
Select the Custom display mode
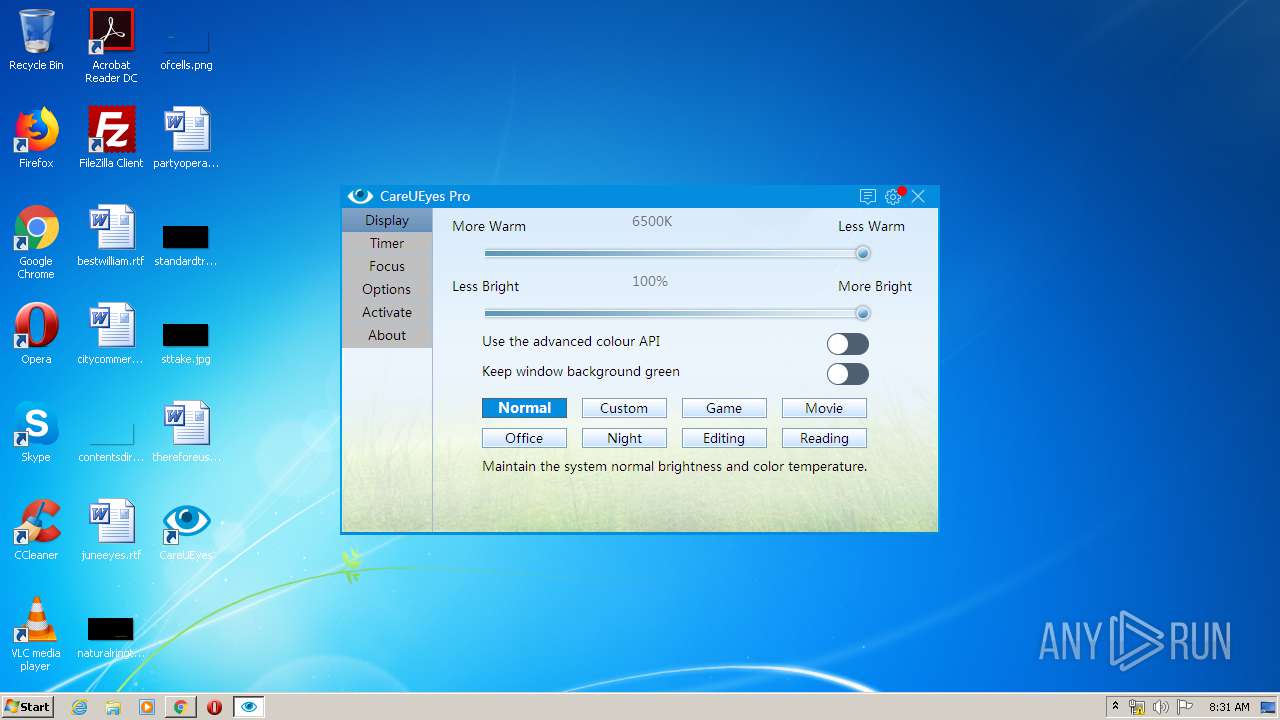[624, 408]
